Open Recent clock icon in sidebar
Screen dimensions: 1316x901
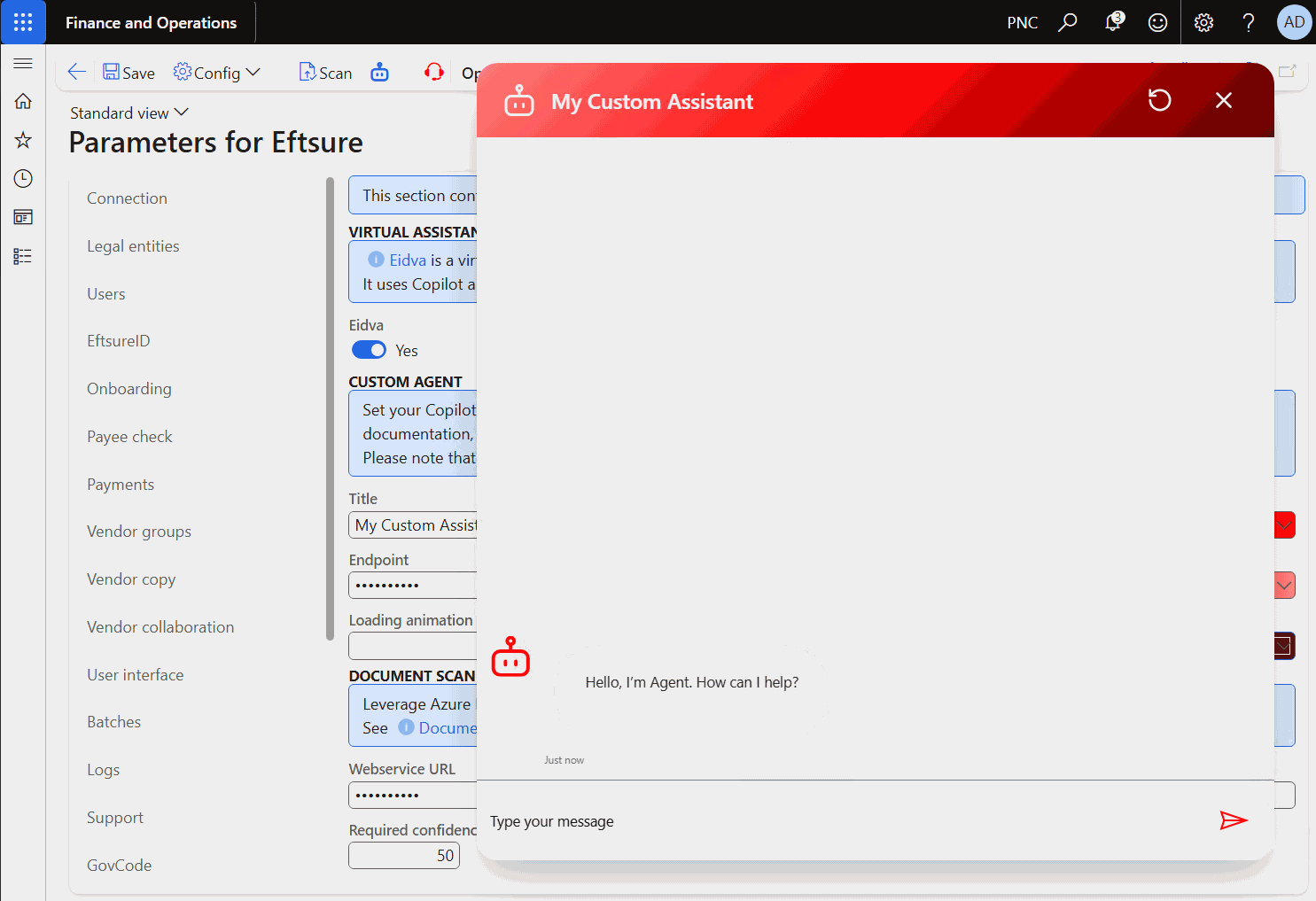(23, 179)
